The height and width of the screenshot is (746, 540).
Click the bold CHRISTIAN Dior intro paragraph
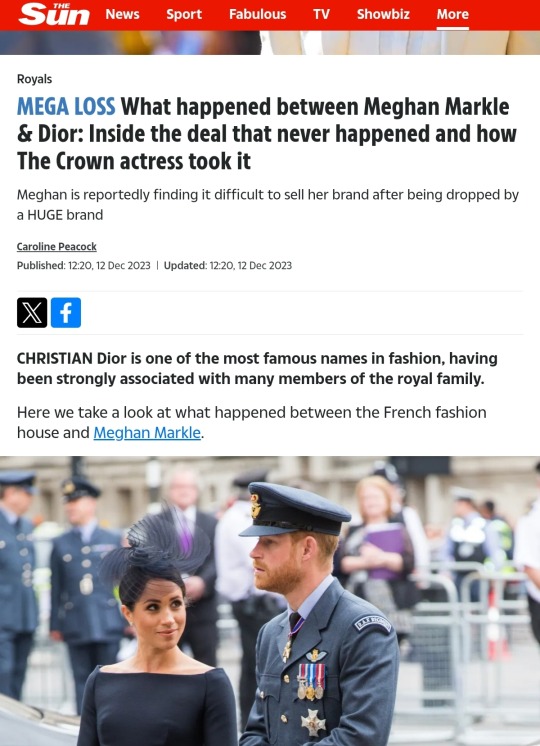tap(257, 368)
